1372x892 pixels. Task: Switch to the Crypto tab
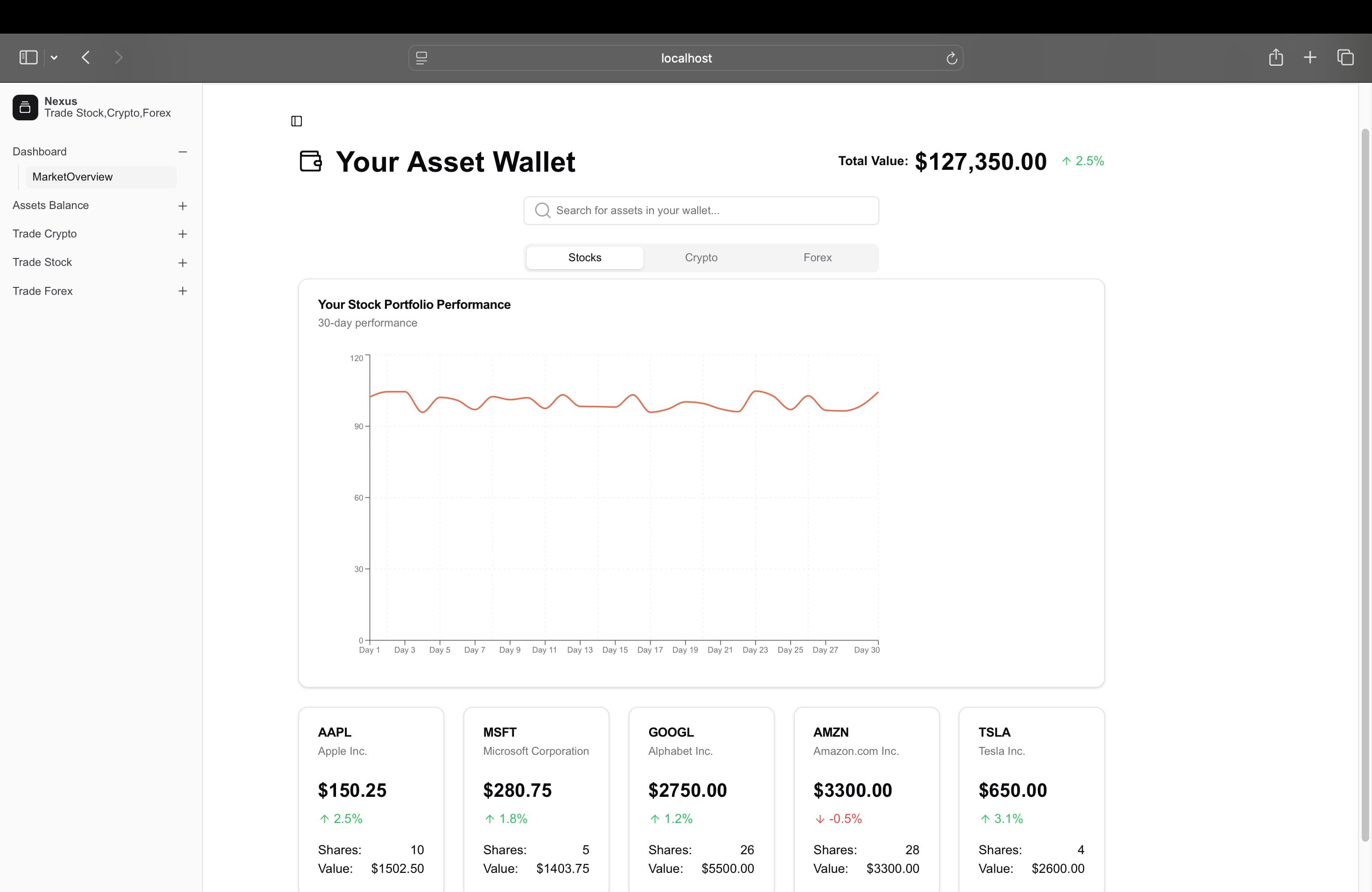coord(701,258)
